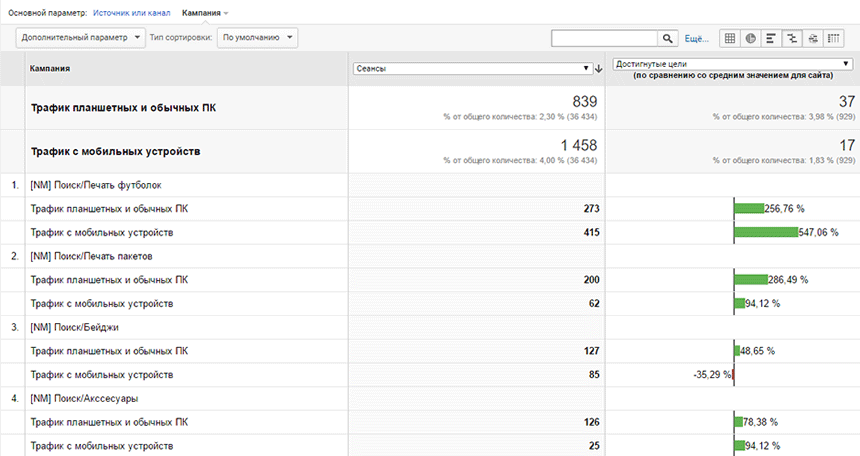Open the Дополнительный параметр dropdown
The height and width of the screenshot is (456, 860).
click(81, 38)
